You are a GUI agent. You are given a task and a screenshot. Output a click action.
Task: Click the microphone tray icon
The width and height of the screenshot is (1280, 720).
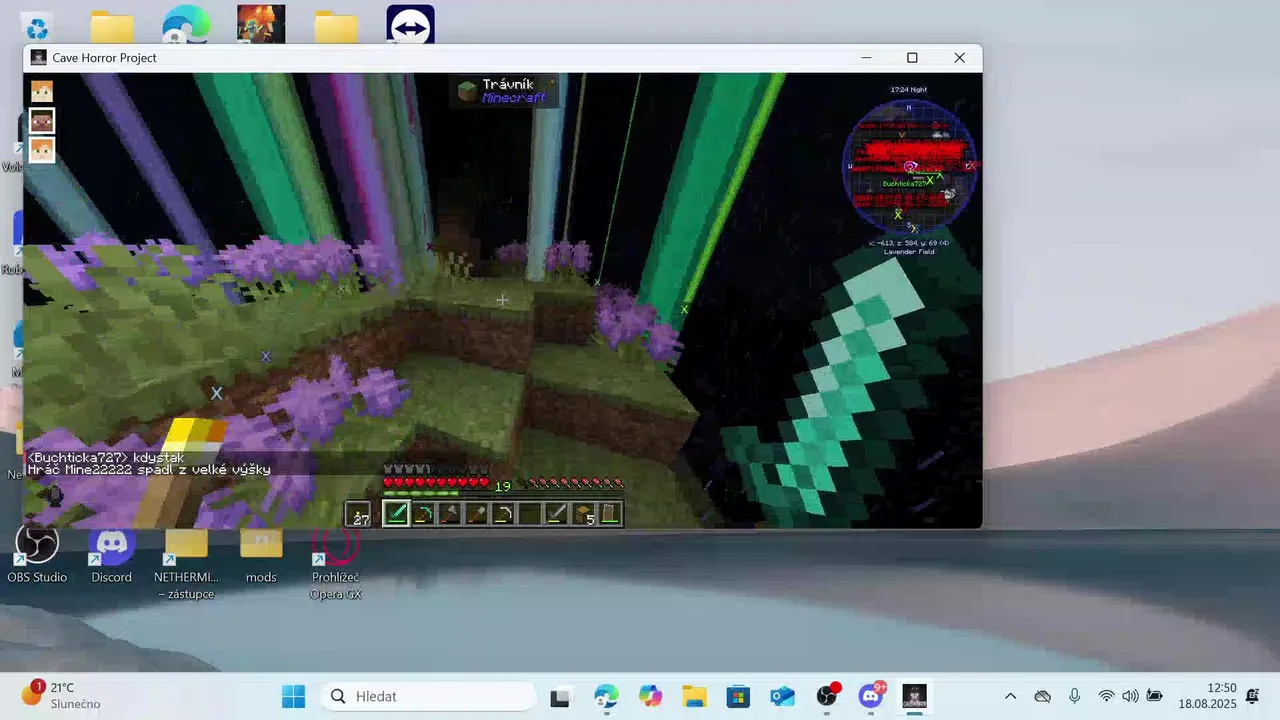(x=1074, y=696)
